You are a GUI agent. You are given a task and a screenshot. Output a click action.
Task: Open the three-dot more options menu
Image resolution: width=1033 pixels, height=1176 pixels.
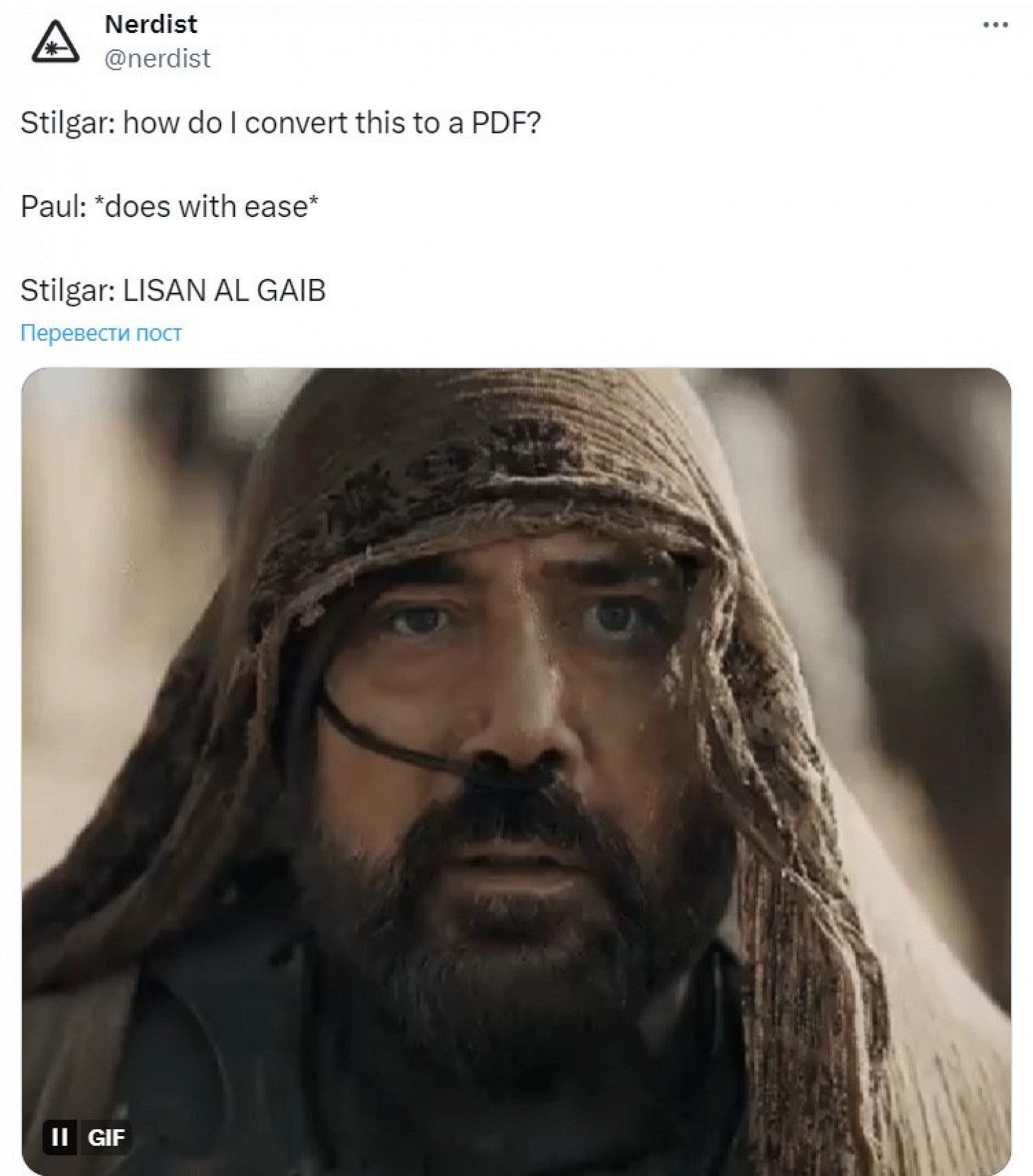tap(995, 25)
